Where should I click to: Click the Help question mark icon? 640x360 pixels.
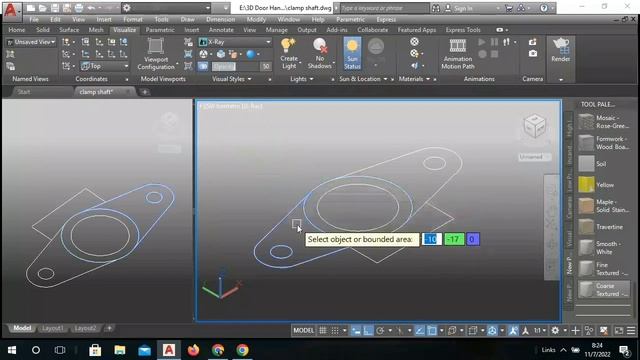click(x=544, y=8)
